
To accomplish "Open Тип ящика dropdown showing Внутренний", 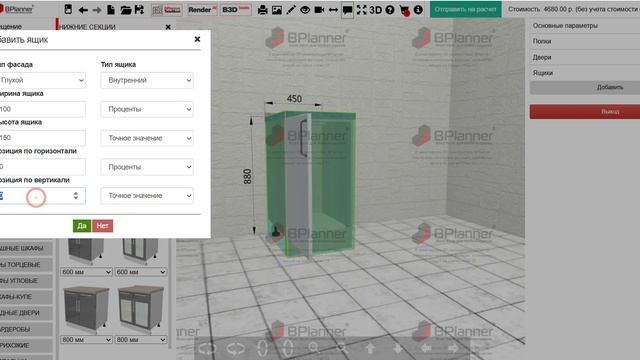I will coord(147,80).
